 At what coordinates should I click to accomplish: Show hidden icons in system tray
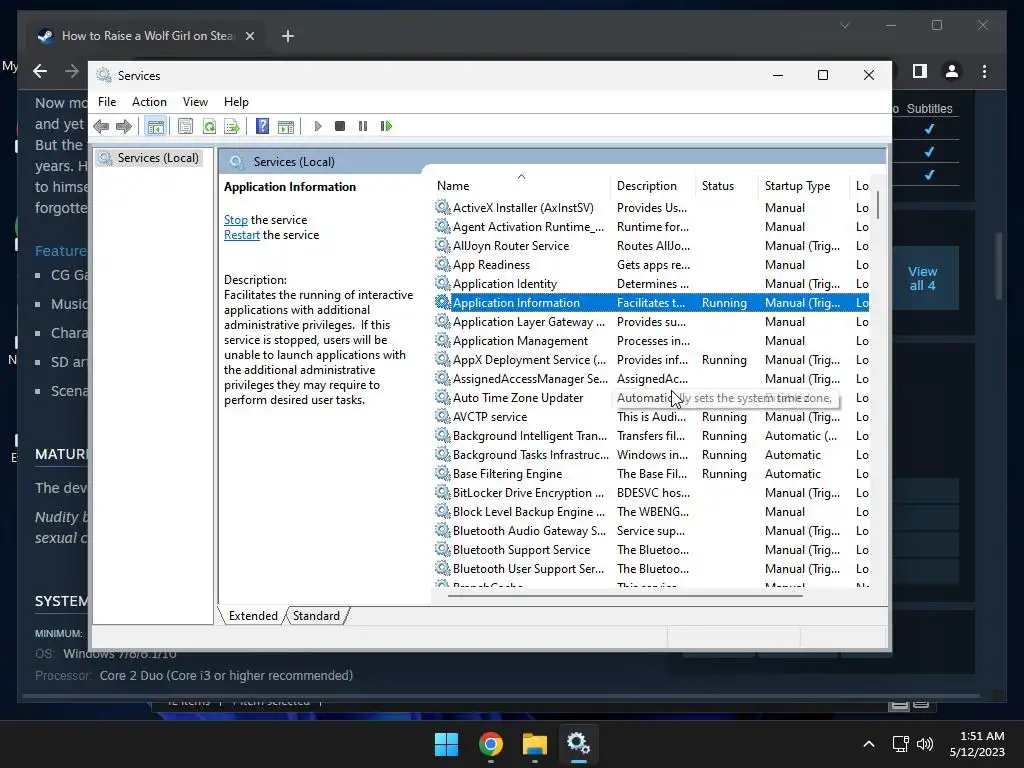pos(869,744)
